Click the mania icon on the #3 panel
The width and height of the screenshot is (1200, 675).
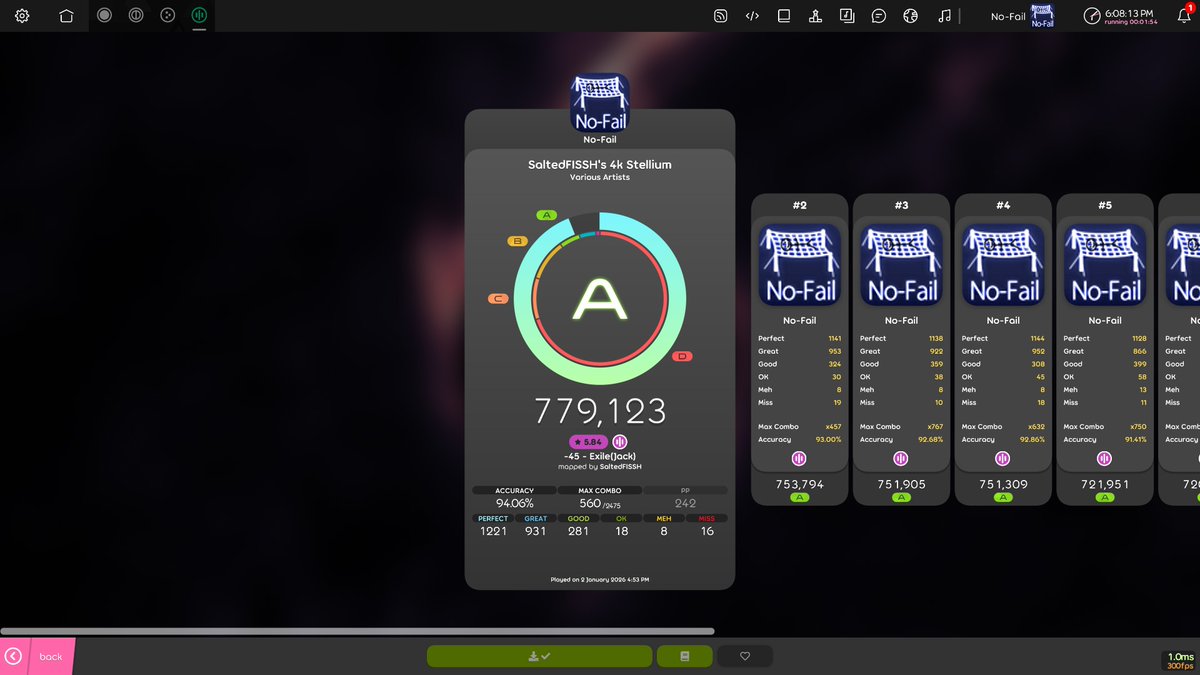coord(901,459)
